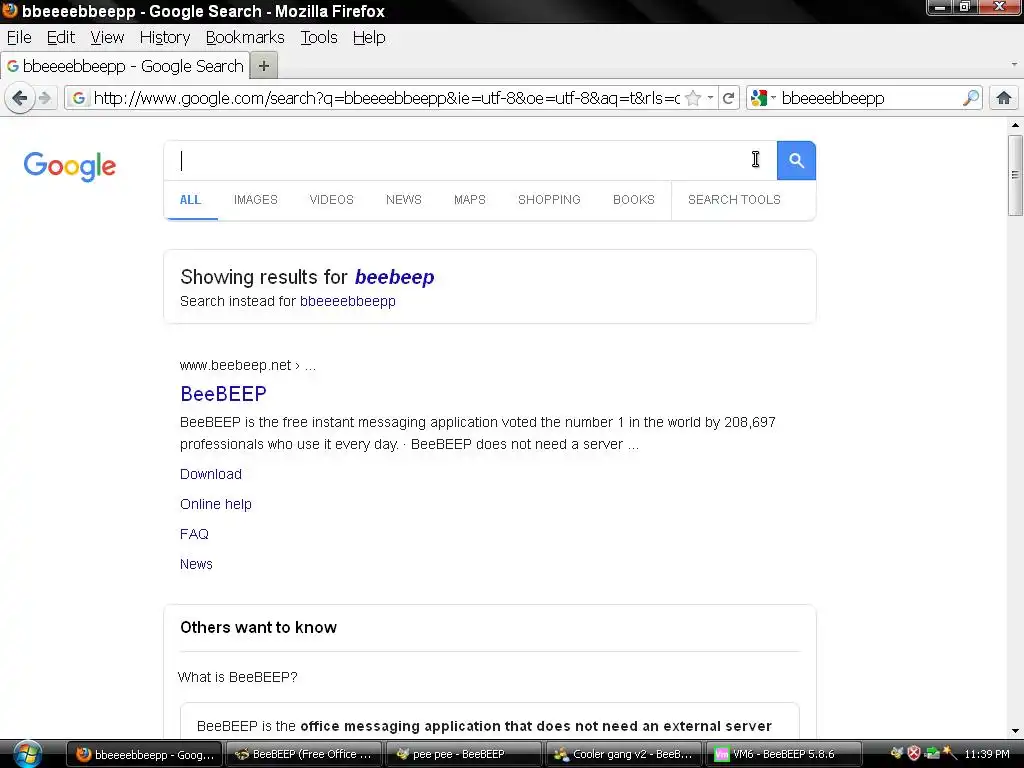This screenshot has width=1024, height=768.
Task: Click the magnifier icon in Firefox search box
Action: coord(970,99)
